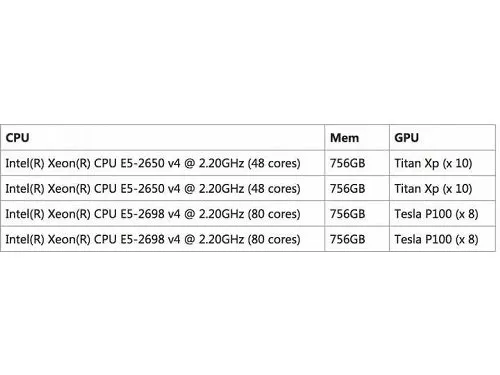Click "Xeon(R)" text in first row
Image resolution: width=500 pixels, height=375 pixels.
pos(69,163)
